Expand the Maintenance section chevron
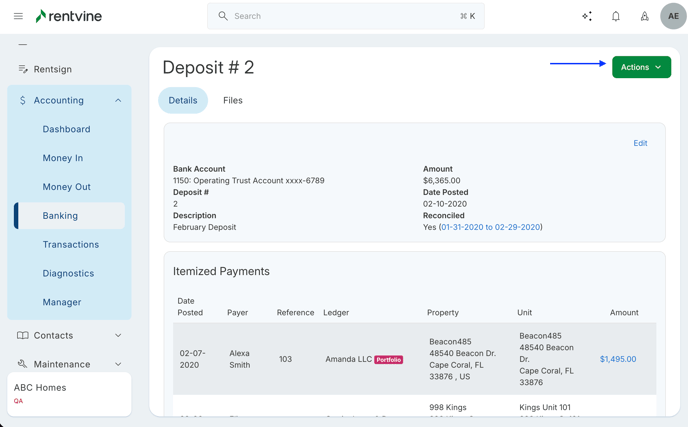Screen dimensions: 688x427 click(118, 364)
